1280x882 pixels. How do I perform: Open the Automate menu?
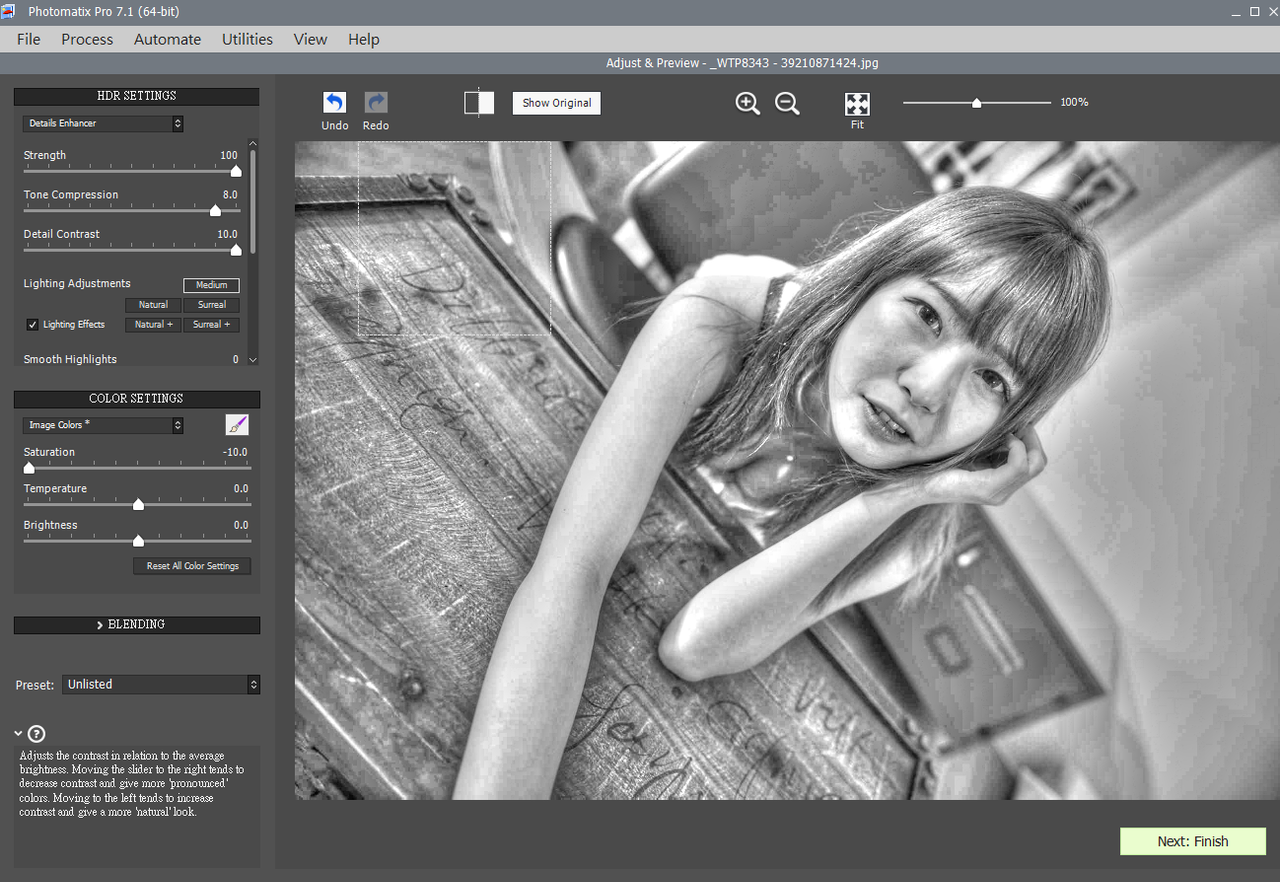[167, 39]
